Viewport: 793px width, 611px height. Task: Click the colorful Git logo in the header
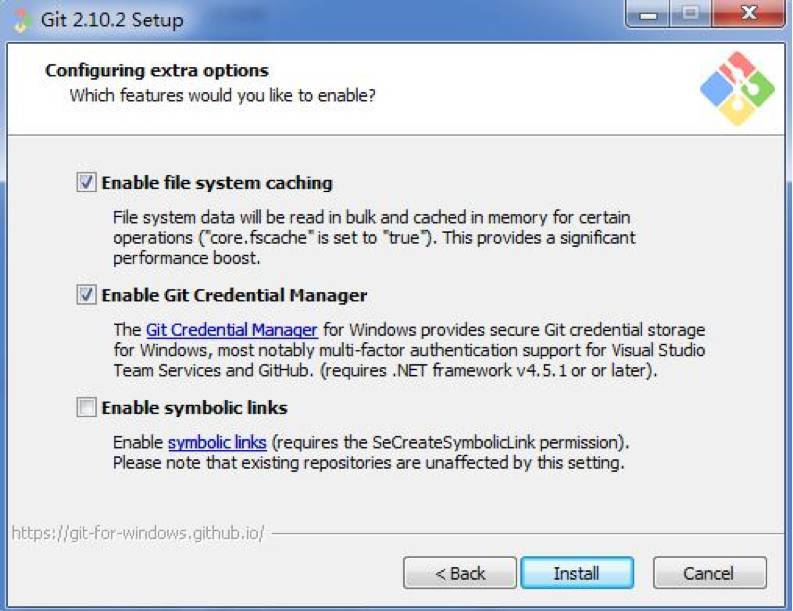(x=737, y=89)
